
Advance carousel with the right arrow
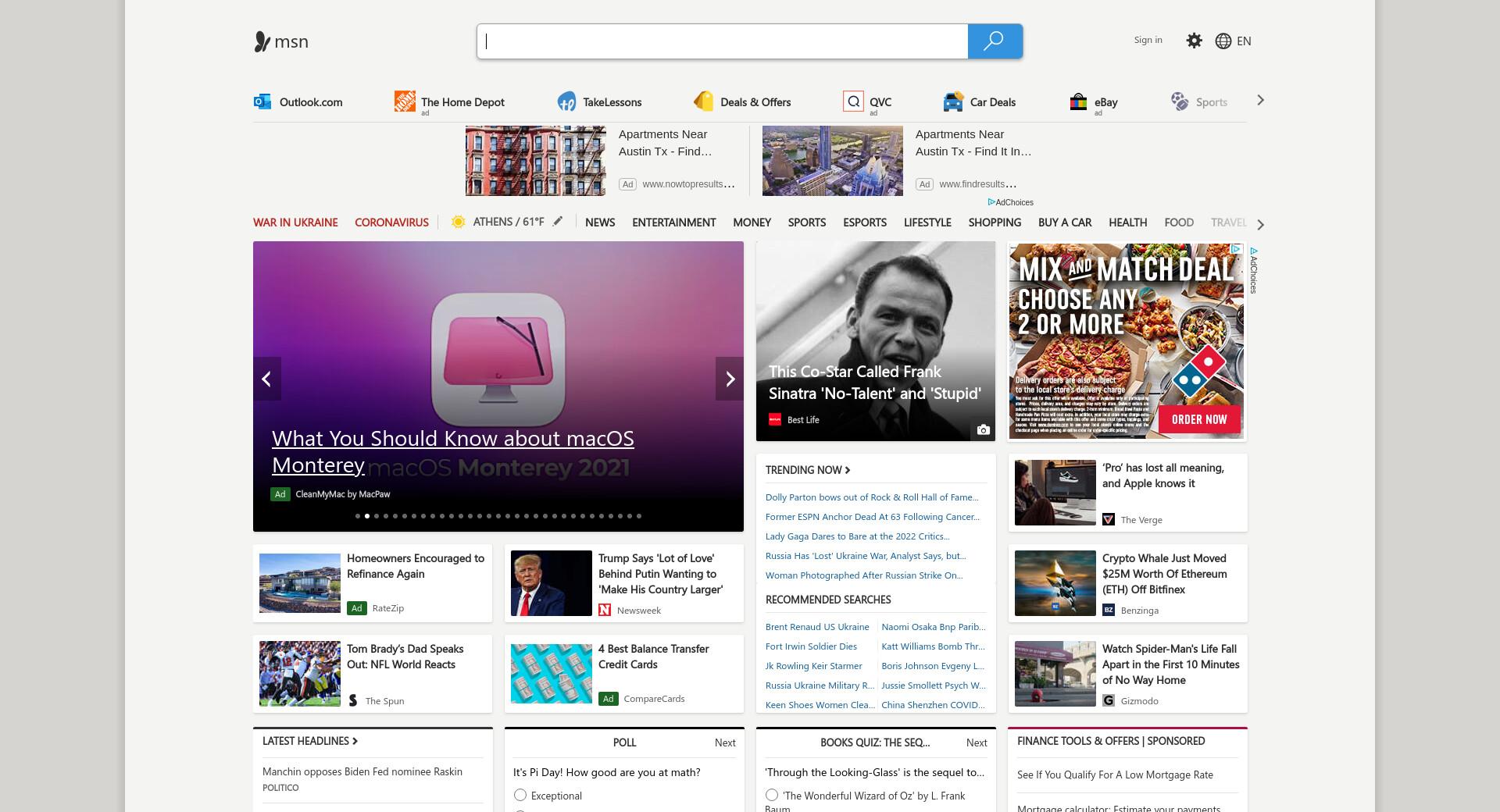730,379
